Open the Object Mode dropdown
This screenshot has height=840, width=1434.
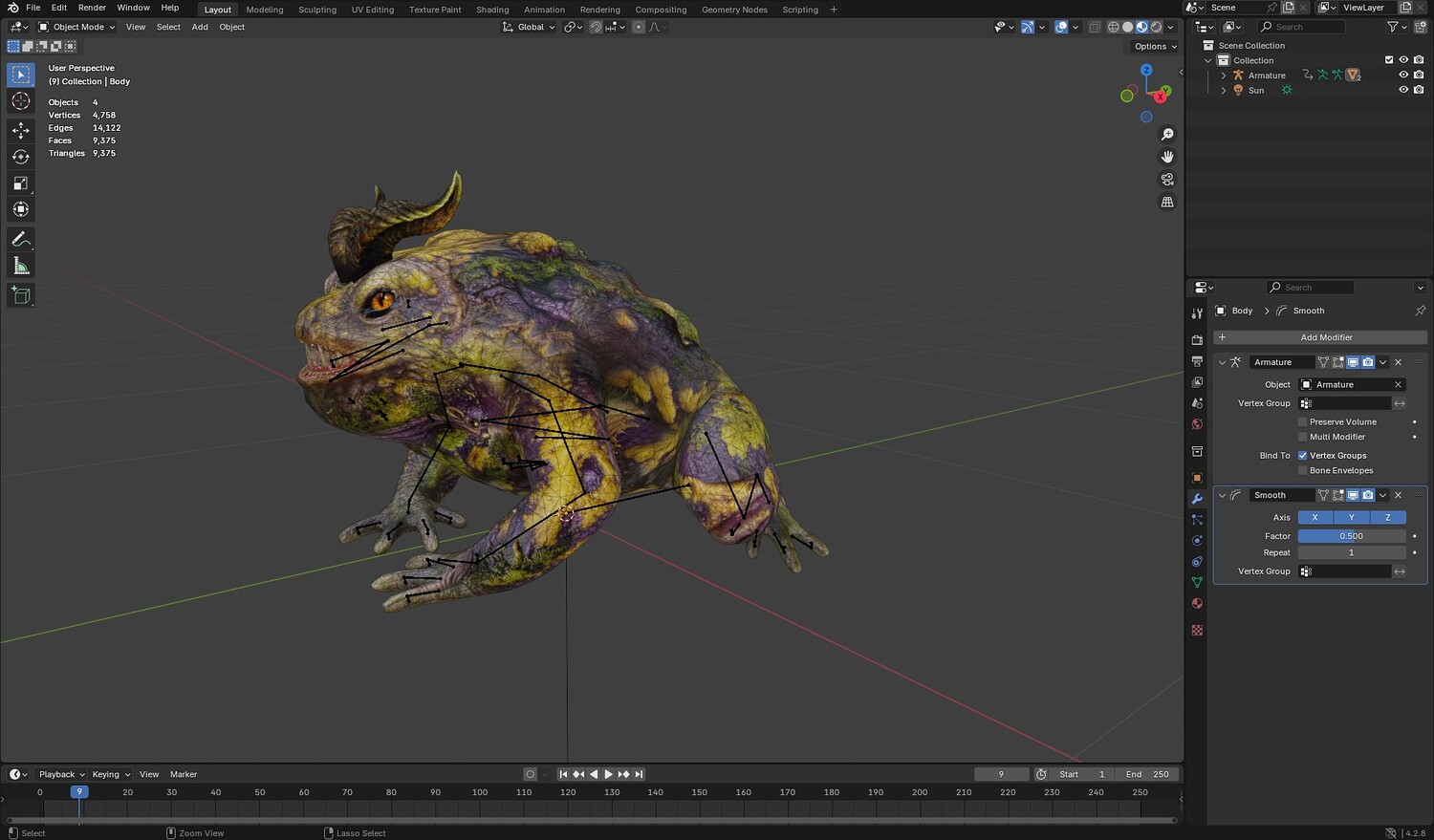76,27
